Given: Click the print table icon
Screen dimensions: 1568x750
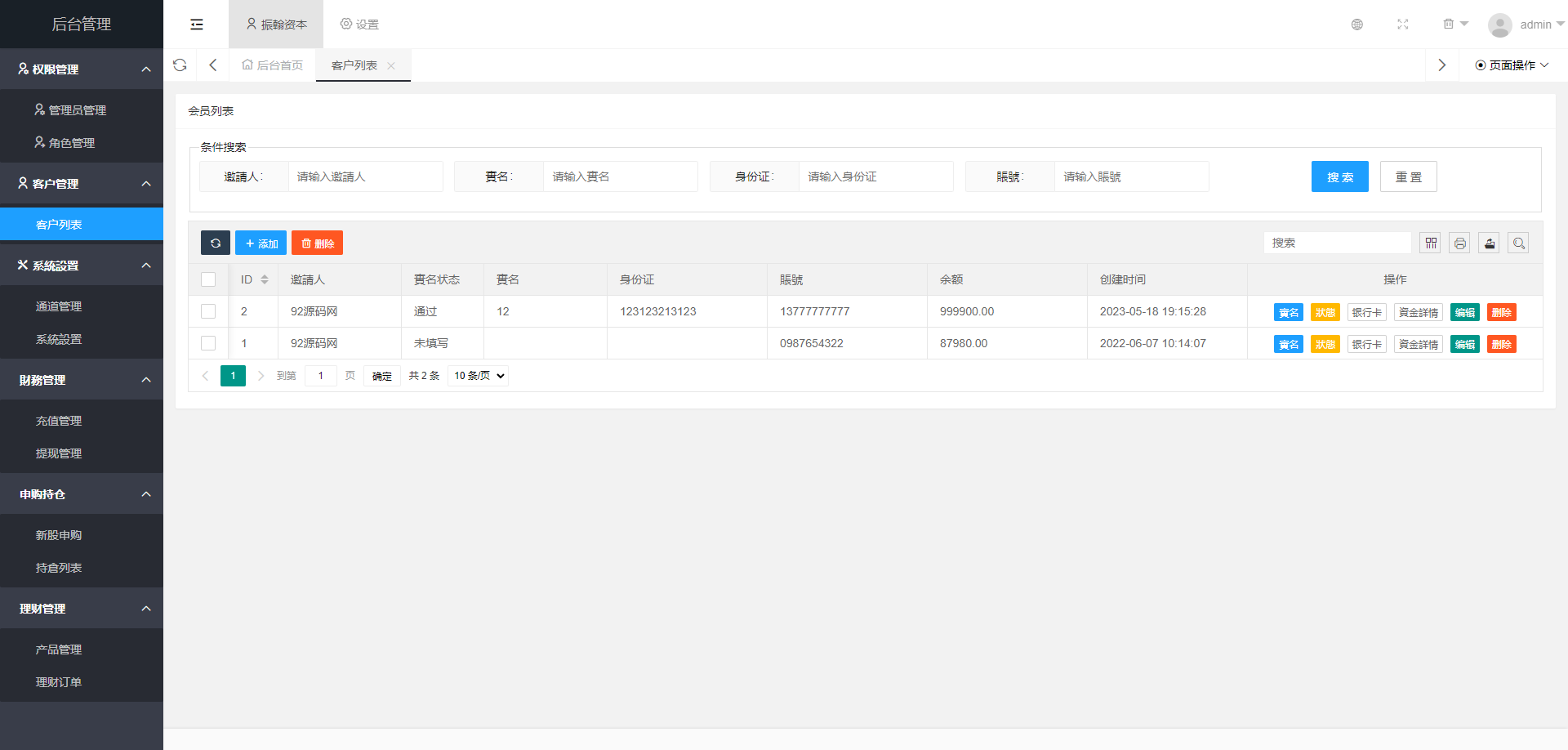Looking at the screenshot, I should click(1459, 243).
